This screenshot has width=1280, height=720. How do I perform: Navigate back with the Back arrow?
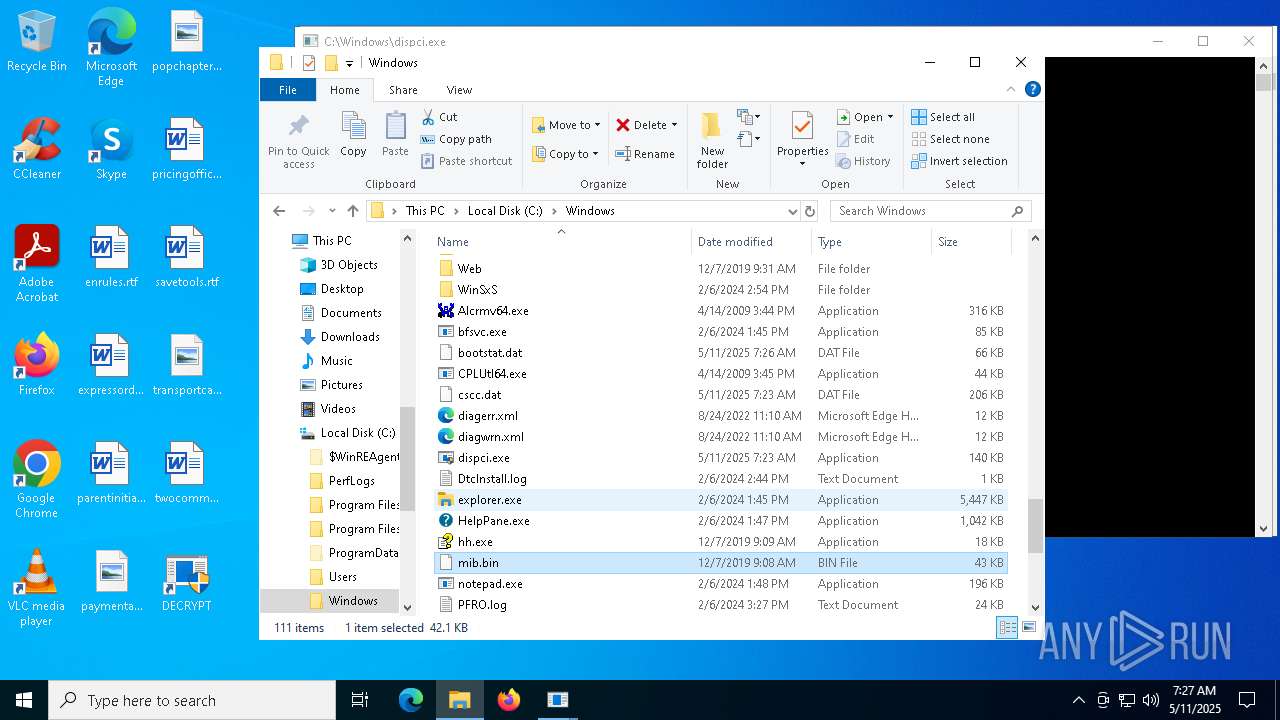click(279, 211)
